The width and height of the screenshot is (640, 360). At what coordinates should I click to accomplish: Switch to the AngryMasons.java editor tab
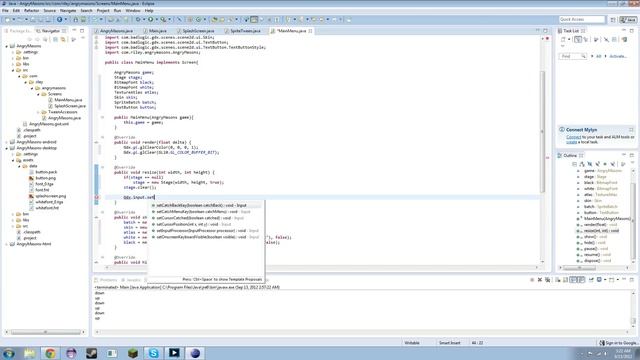tap(116, 31)
